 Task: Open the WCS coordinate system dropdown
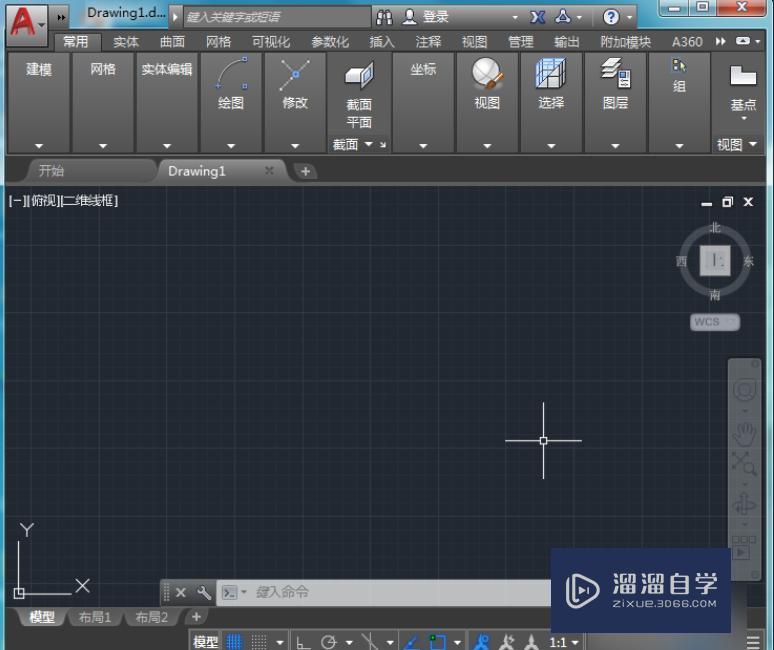(715, 322)
